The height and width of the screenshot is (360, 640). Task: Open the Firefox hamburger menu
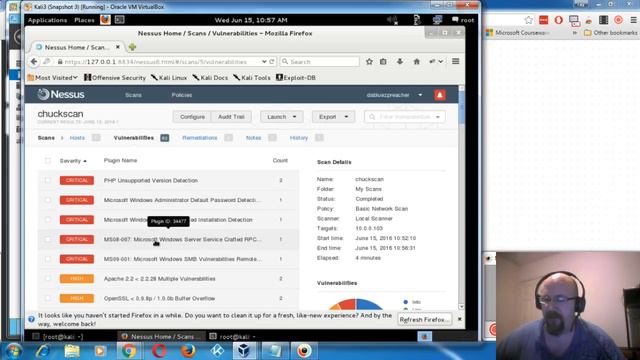coord(456,62)
